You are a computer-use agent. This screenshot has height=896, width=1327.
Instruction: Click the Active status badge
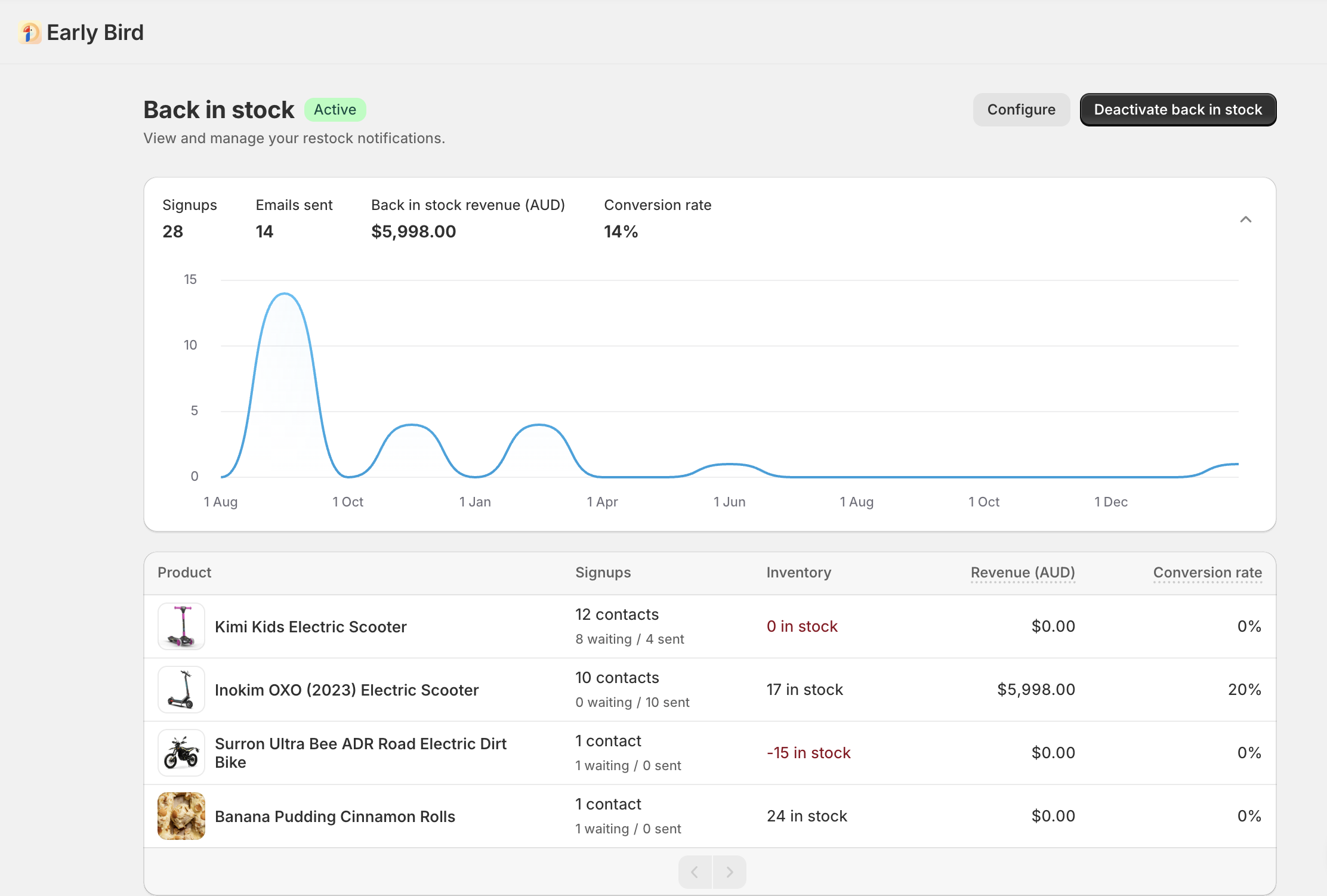point(335,109)
